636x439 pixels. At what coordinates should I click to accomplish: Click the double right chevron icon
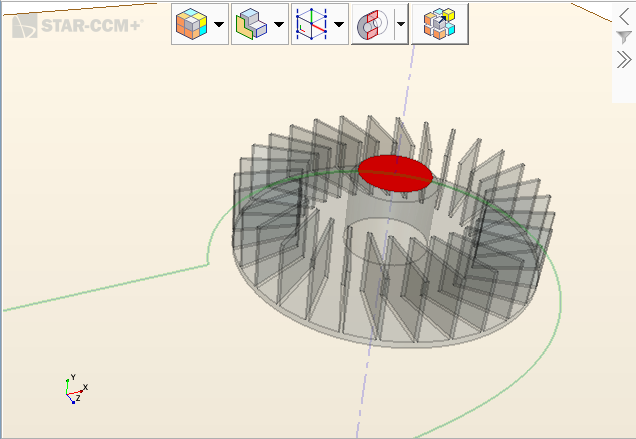[624, 59]
